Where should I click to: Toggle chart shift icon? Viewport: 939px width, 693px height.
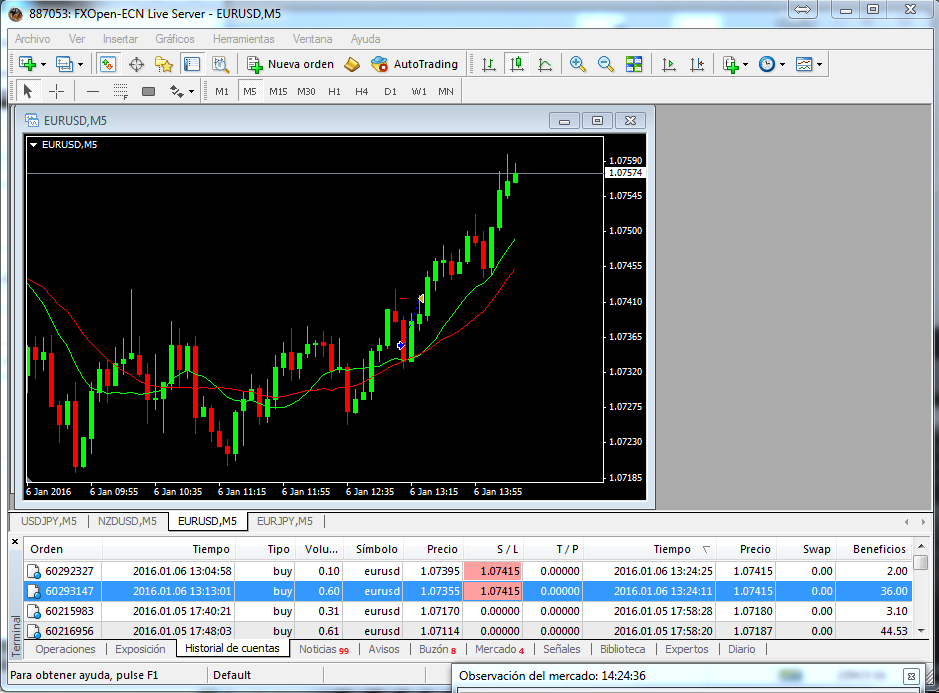(x=697, y=64)
